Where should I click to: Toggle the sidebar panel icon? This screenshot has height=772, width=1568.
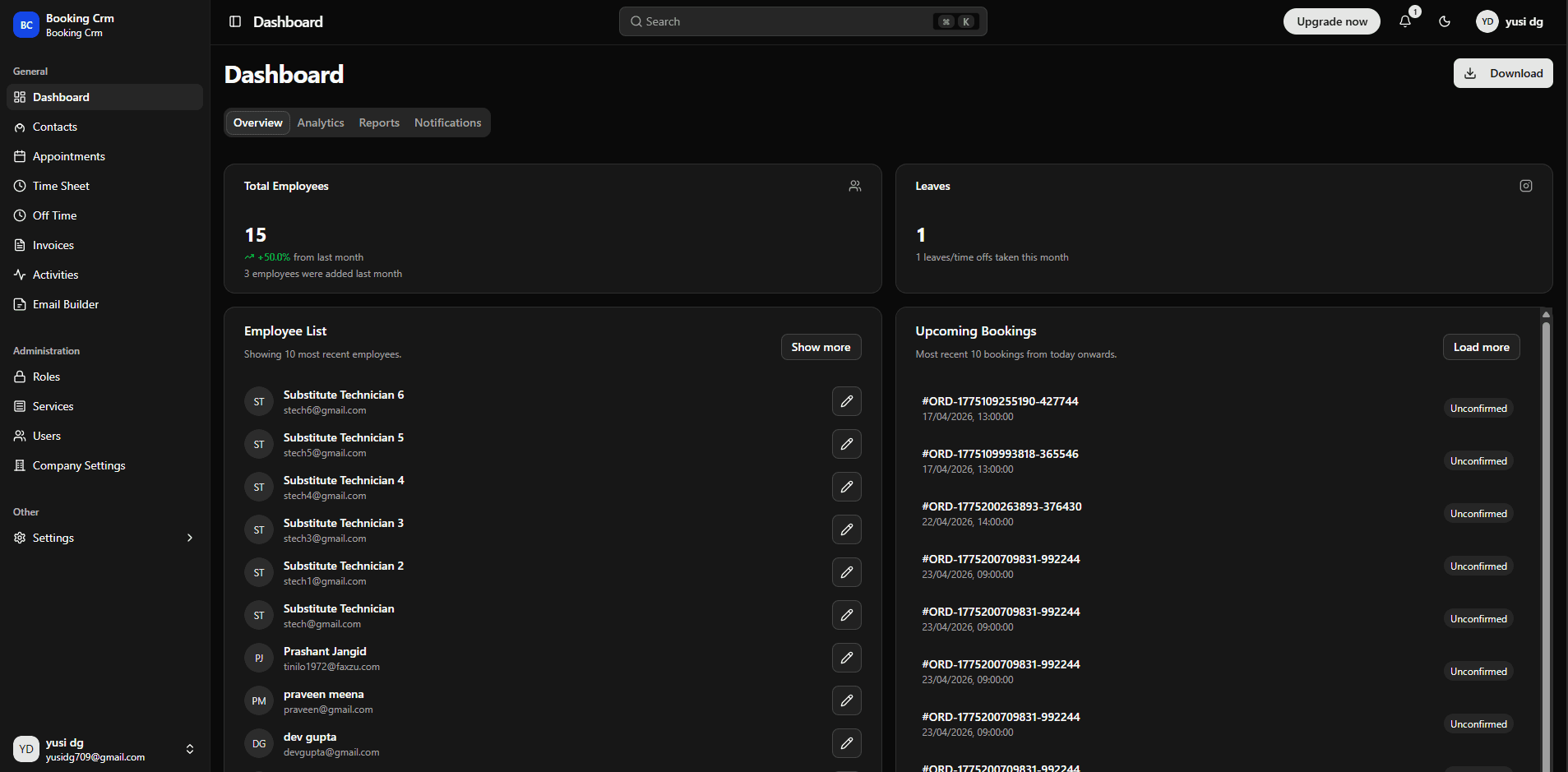[235, 21]
